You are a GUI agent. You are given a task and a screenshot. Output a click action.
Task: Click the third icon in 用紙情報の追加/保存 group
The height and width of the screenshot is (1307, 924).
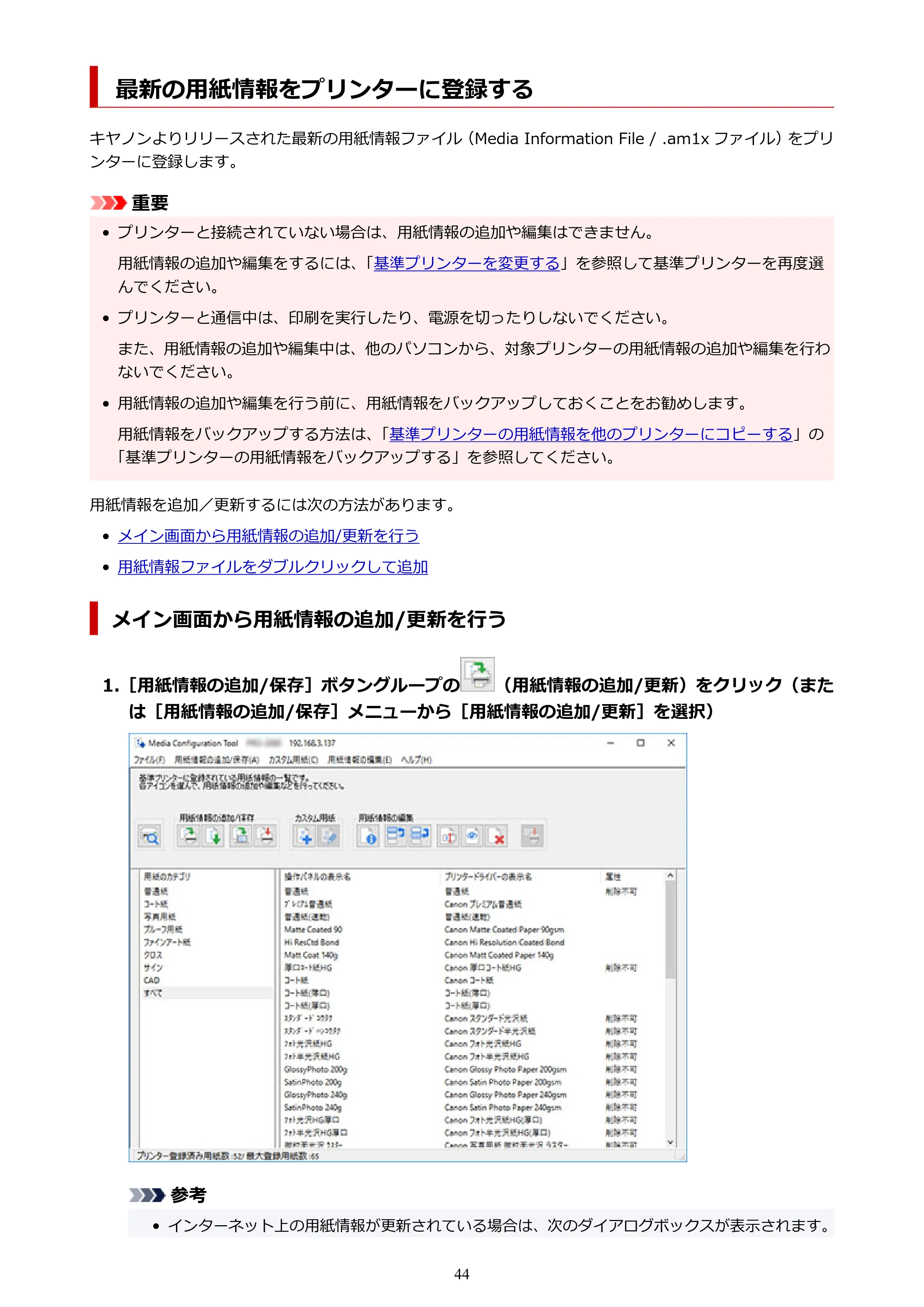pyautogui.click(x=241, y=836)
